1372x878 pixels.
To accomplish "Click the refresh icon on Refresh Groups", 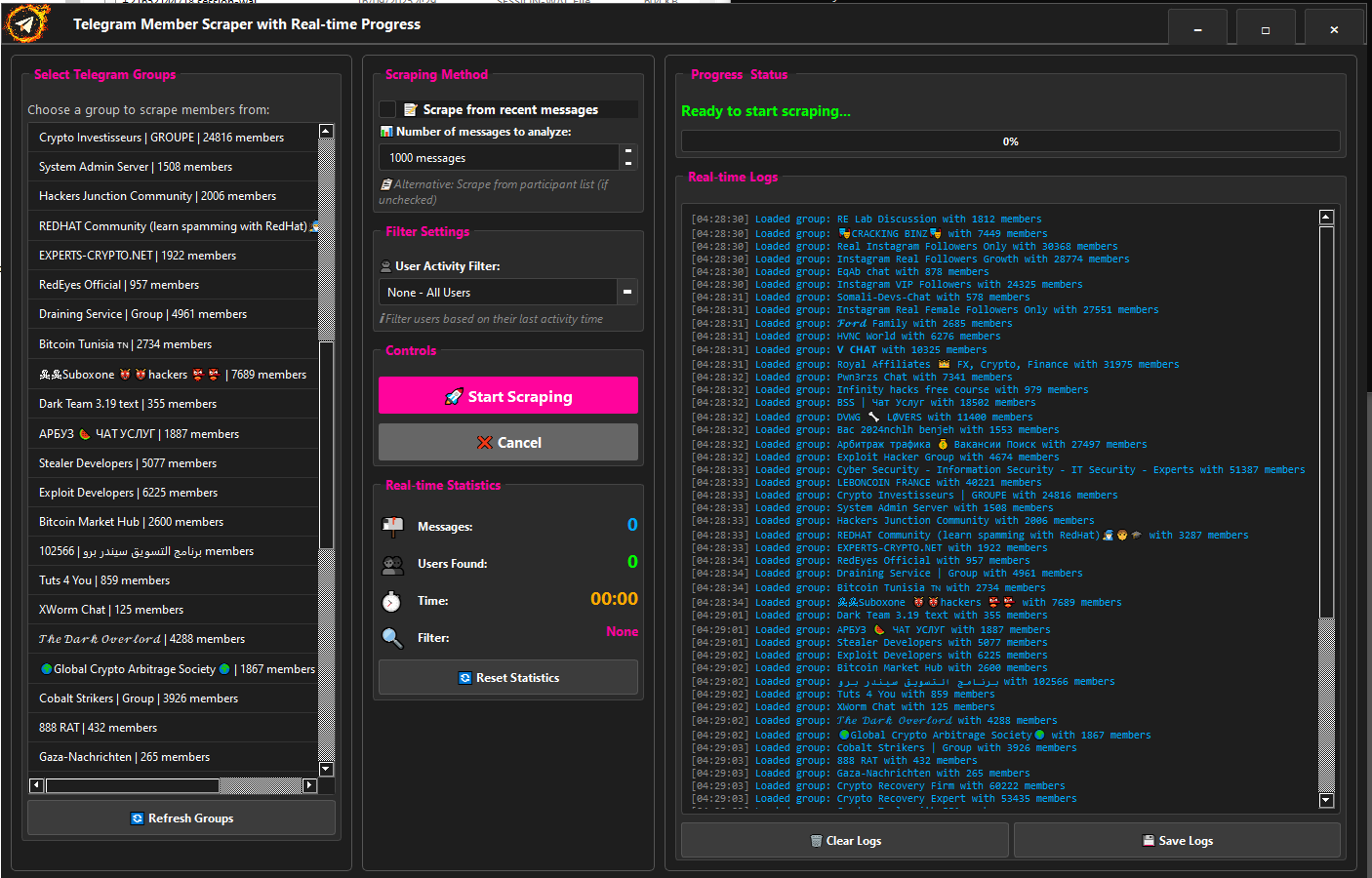I will click(x=137, y=818).
